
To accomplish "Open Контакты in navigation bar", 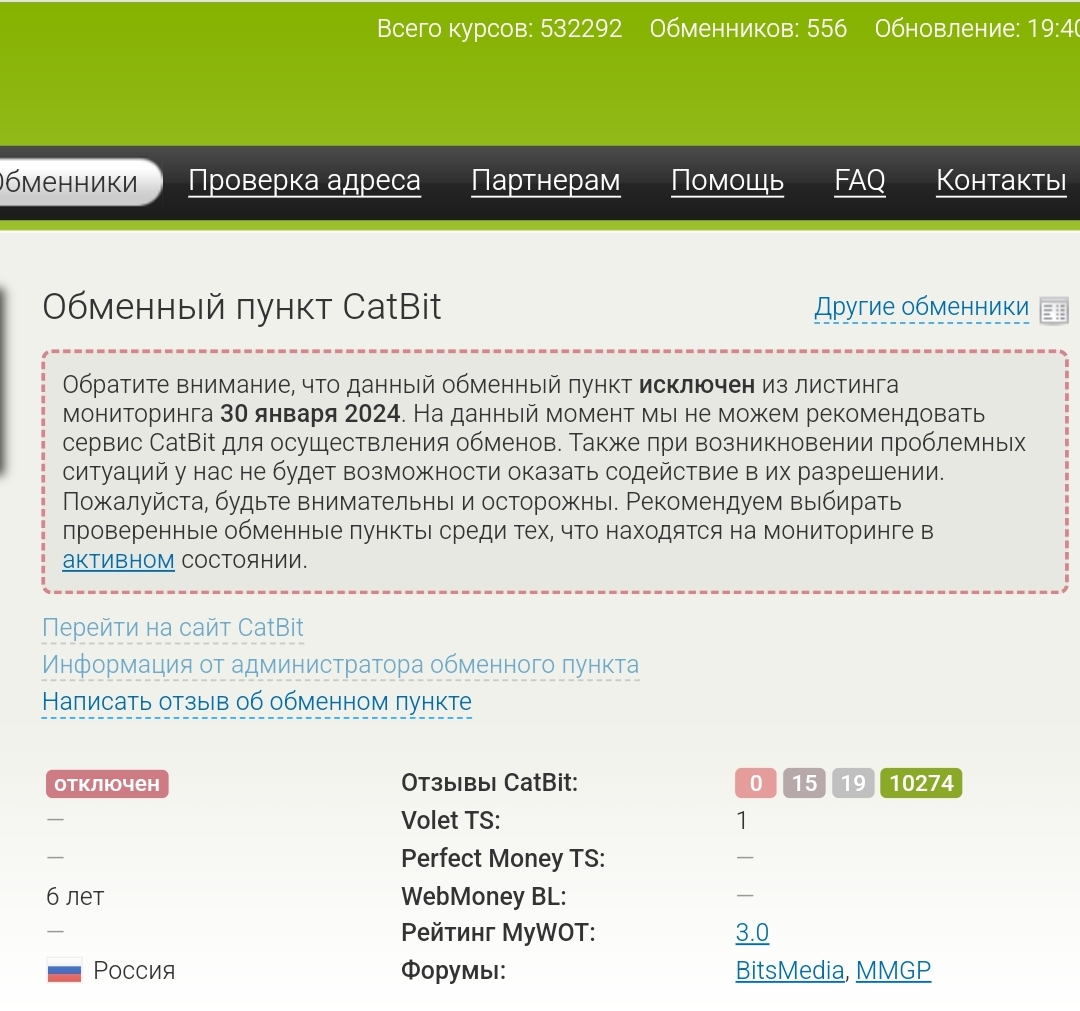I will click(x=1001, y=181).
